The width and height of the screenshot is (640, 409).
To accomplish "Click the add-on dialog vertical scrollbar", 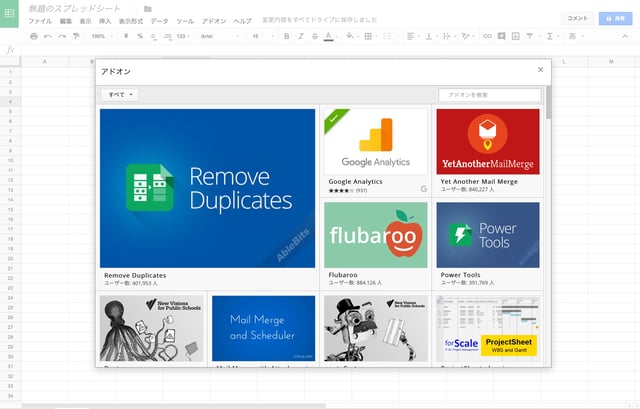I will click(548, 102).
